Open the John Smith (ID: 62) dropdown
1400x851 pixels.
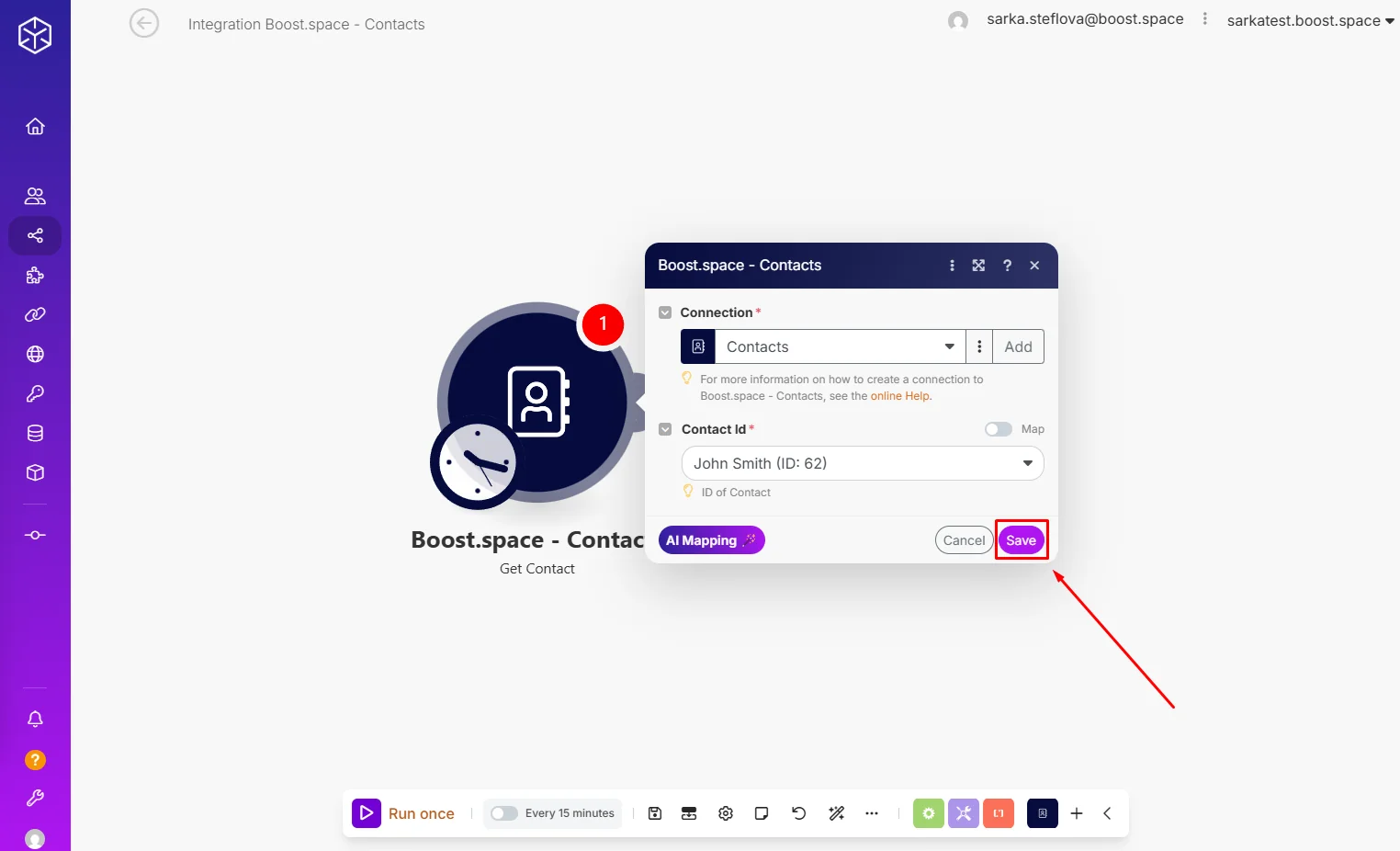pyautogui.click(x=863, y=463)
